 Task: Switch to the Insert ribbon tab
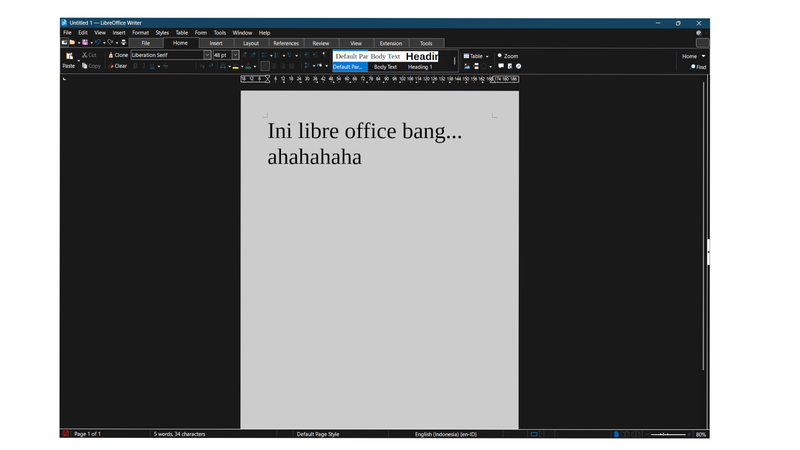click(216, 43)
